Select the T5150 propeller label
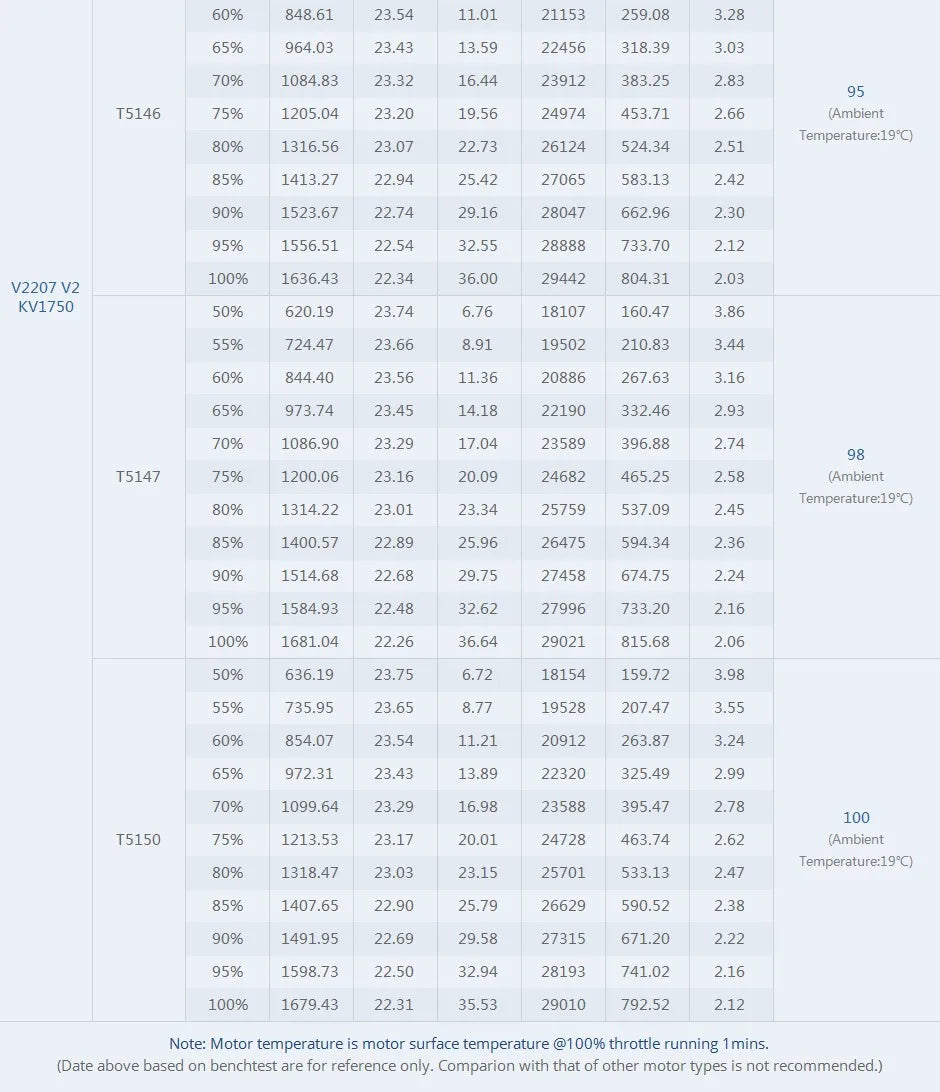Screen dimensions: 940x1092 (x=138, y=840)
